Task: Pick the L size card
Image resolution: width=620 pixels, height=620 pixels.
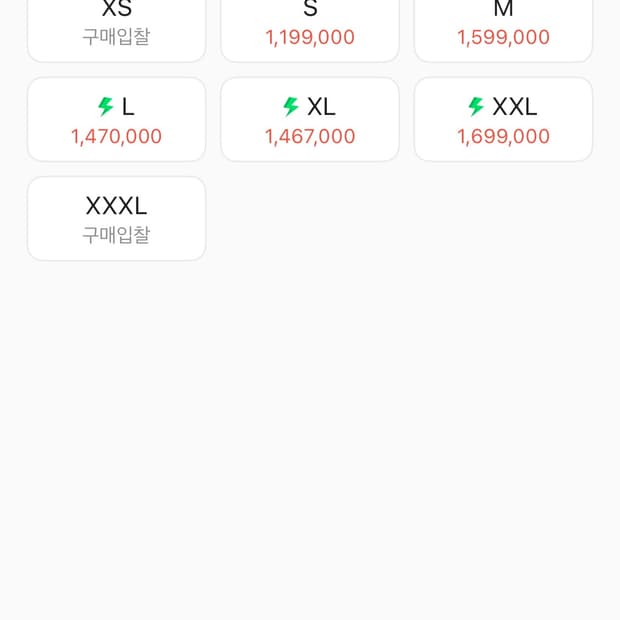Action: (x=117, y=119)
